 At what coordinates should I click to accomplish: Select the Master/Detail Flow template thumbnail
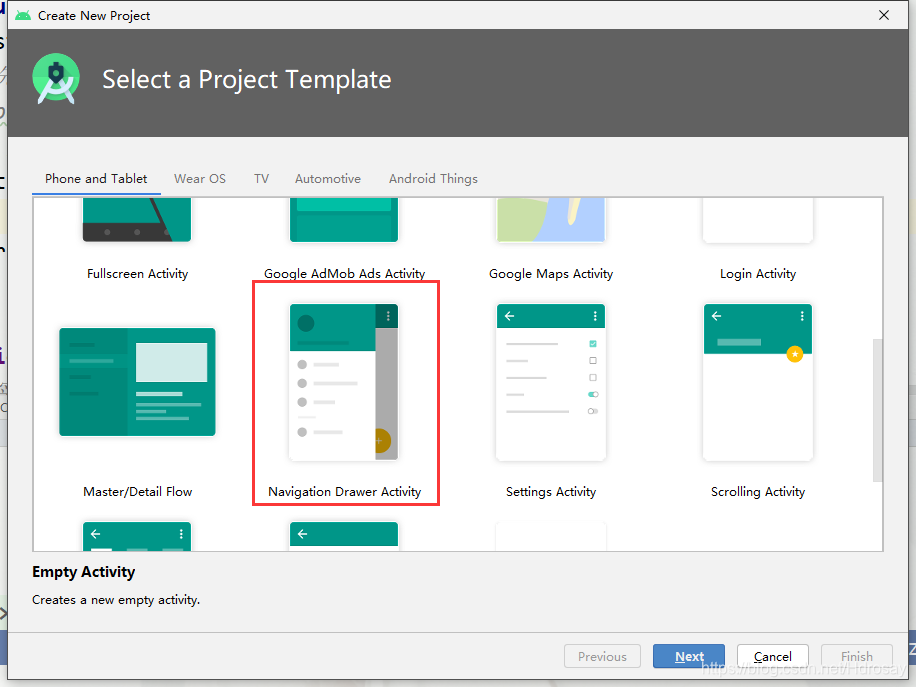137,382
